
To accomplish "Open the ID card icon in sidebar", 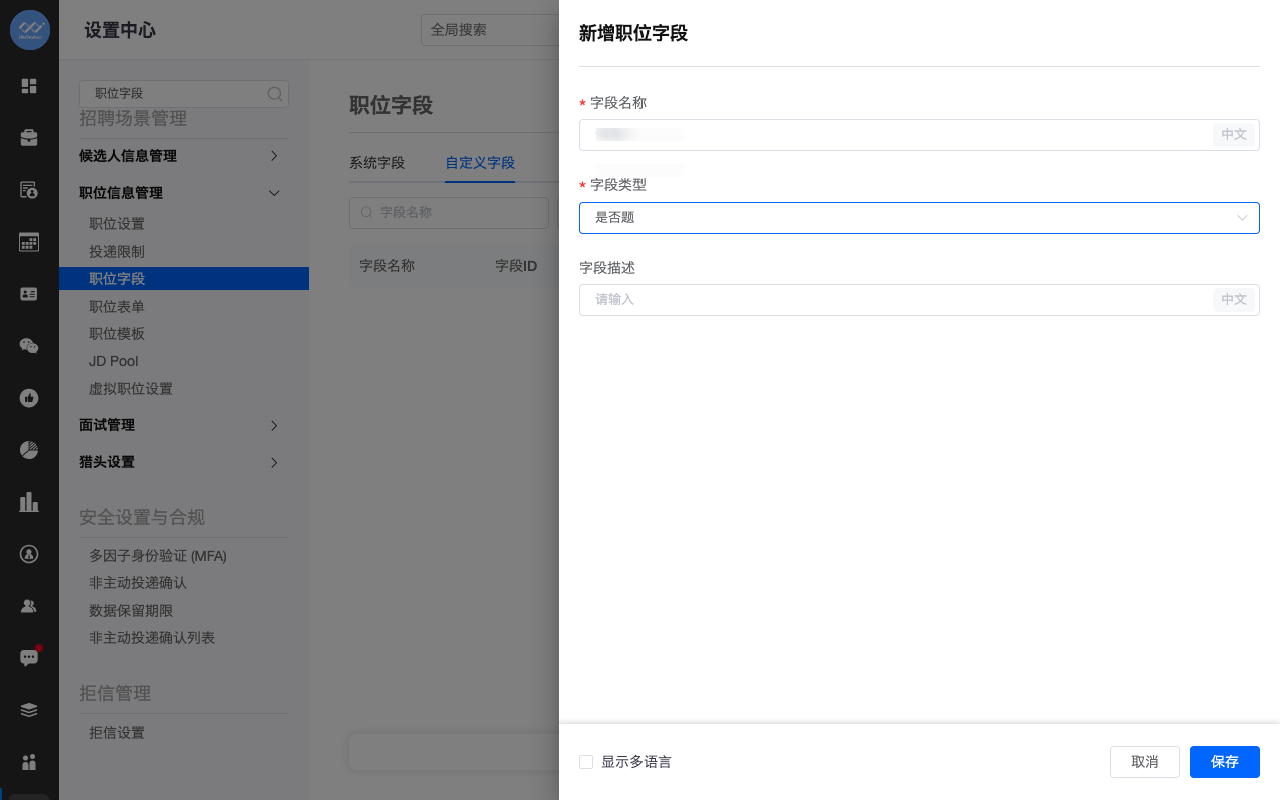I will [29, 294].
